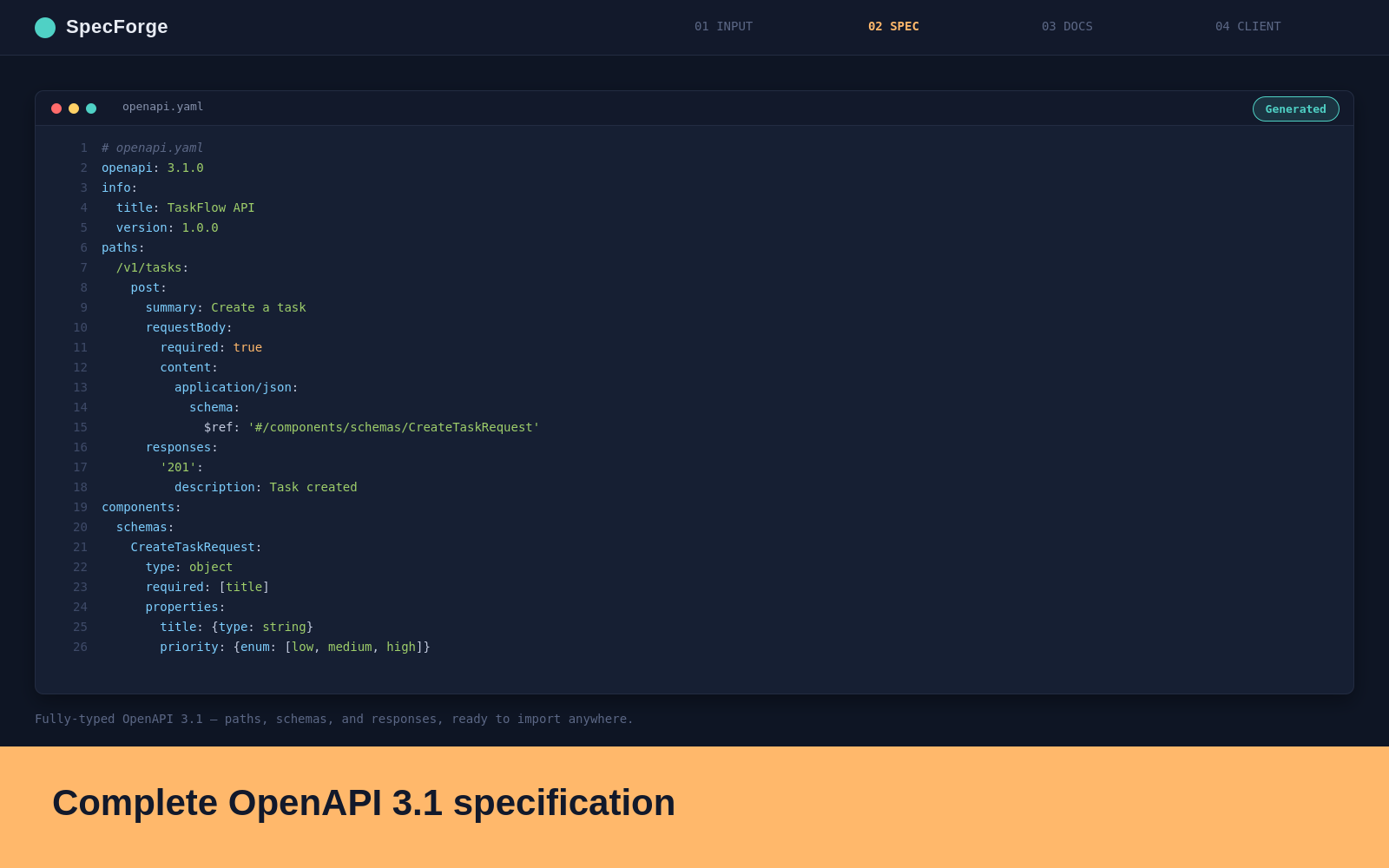The image size is (1389, 868).
Task: Click 'description: Task created' line
Action: tap(266, 487)
